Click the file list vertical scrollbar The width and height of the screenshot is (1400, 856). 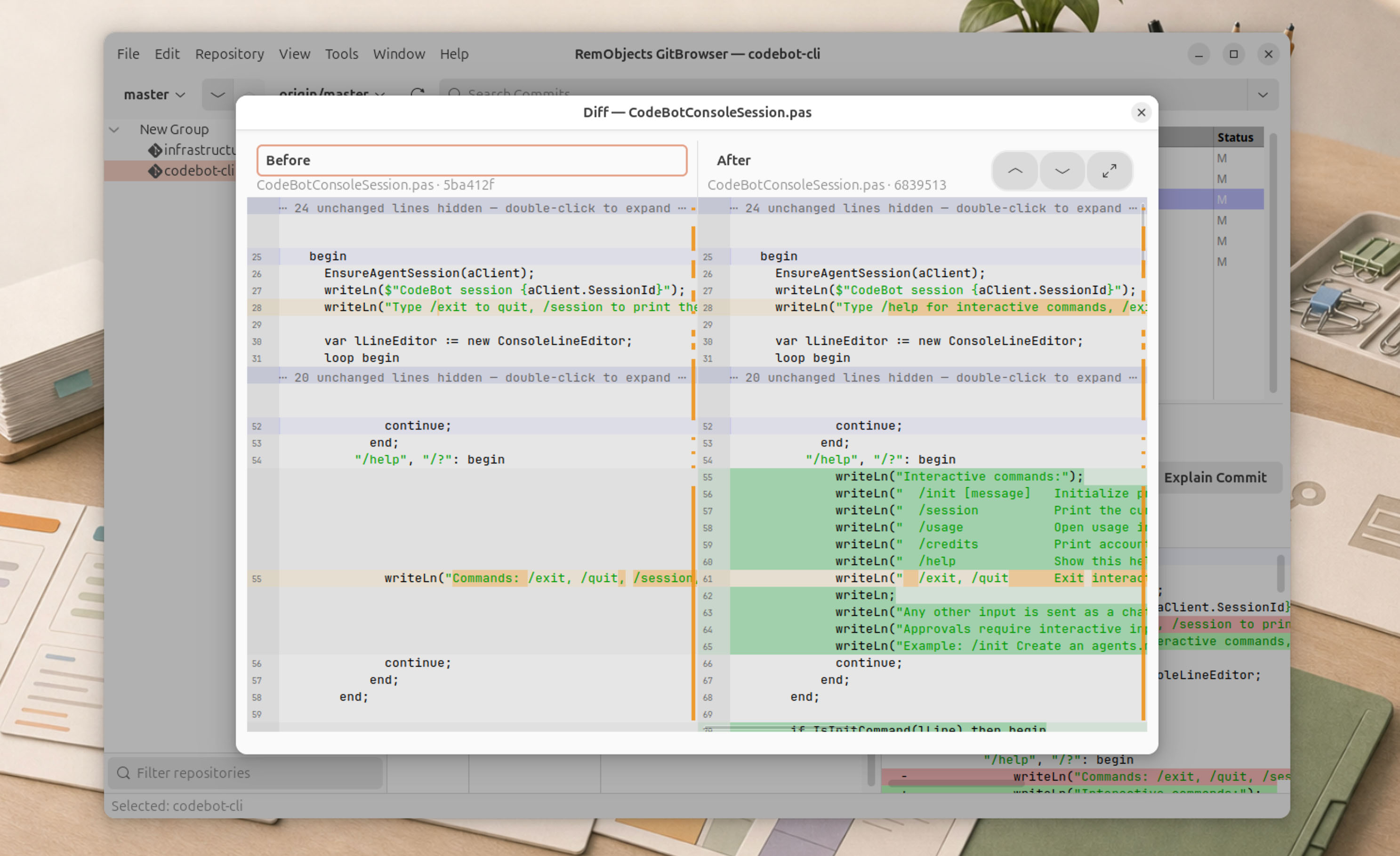pyautogui.click(x=1273, y=263)
